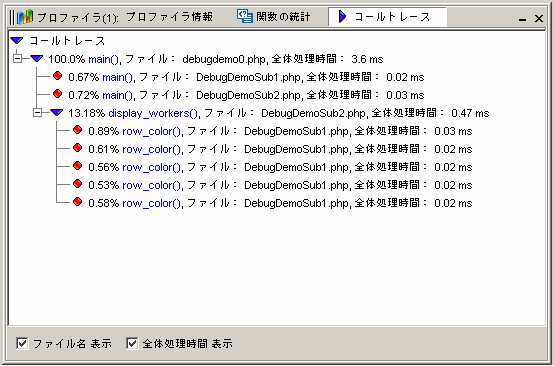Toggle the ファイル名 表示 checkbox
This screenshot has width=554, height=366.
pos(22,343)
